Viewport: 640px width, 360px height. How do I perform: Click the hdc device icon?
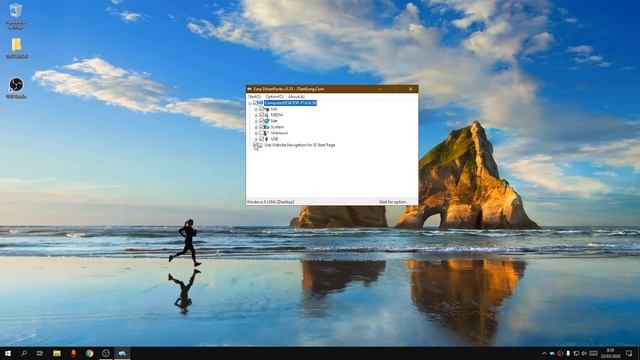point(267,109)
